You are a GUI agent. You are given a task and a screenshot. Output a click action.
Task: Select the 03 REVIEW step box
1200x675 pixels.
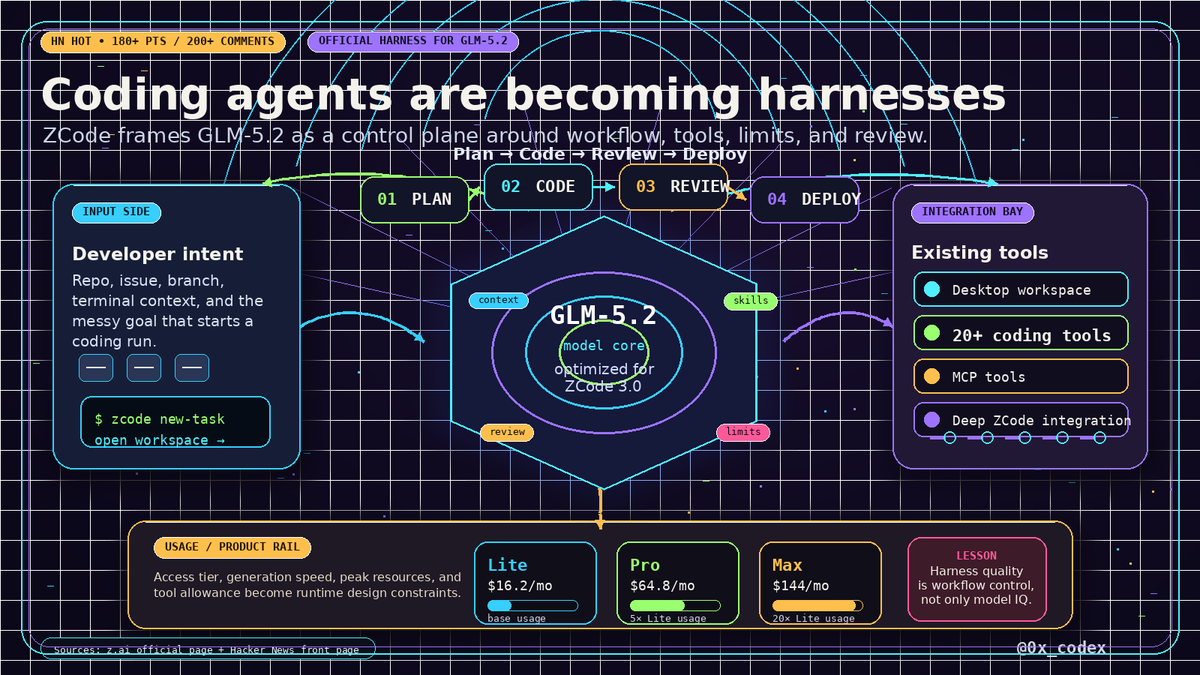pos(673,187)
